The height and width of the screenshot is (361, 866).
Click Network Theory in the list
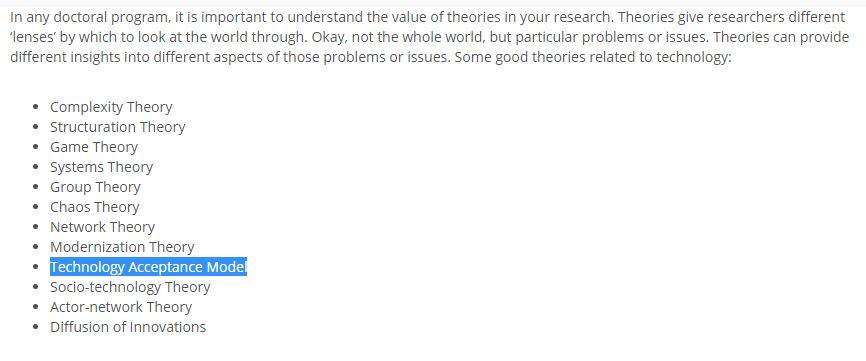pyautogui.click(x=102, y=227)
